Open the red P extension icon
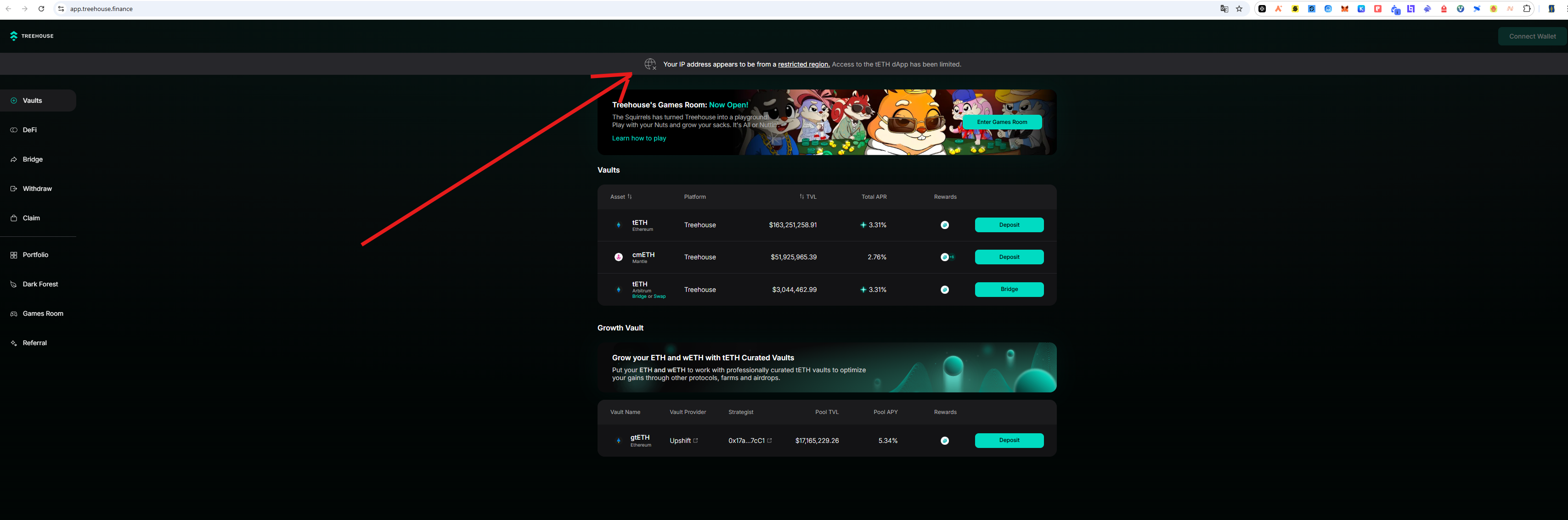This screenshot has width=1568, height=520. [x=1378, y=9]
